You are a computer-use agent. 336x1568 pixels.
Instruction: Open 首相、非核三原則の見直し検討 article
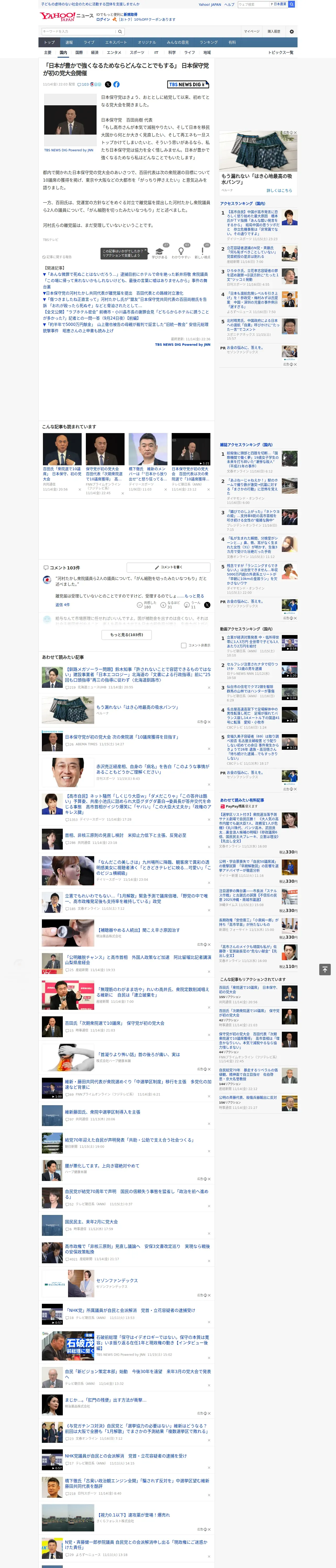tap(126, 835)
